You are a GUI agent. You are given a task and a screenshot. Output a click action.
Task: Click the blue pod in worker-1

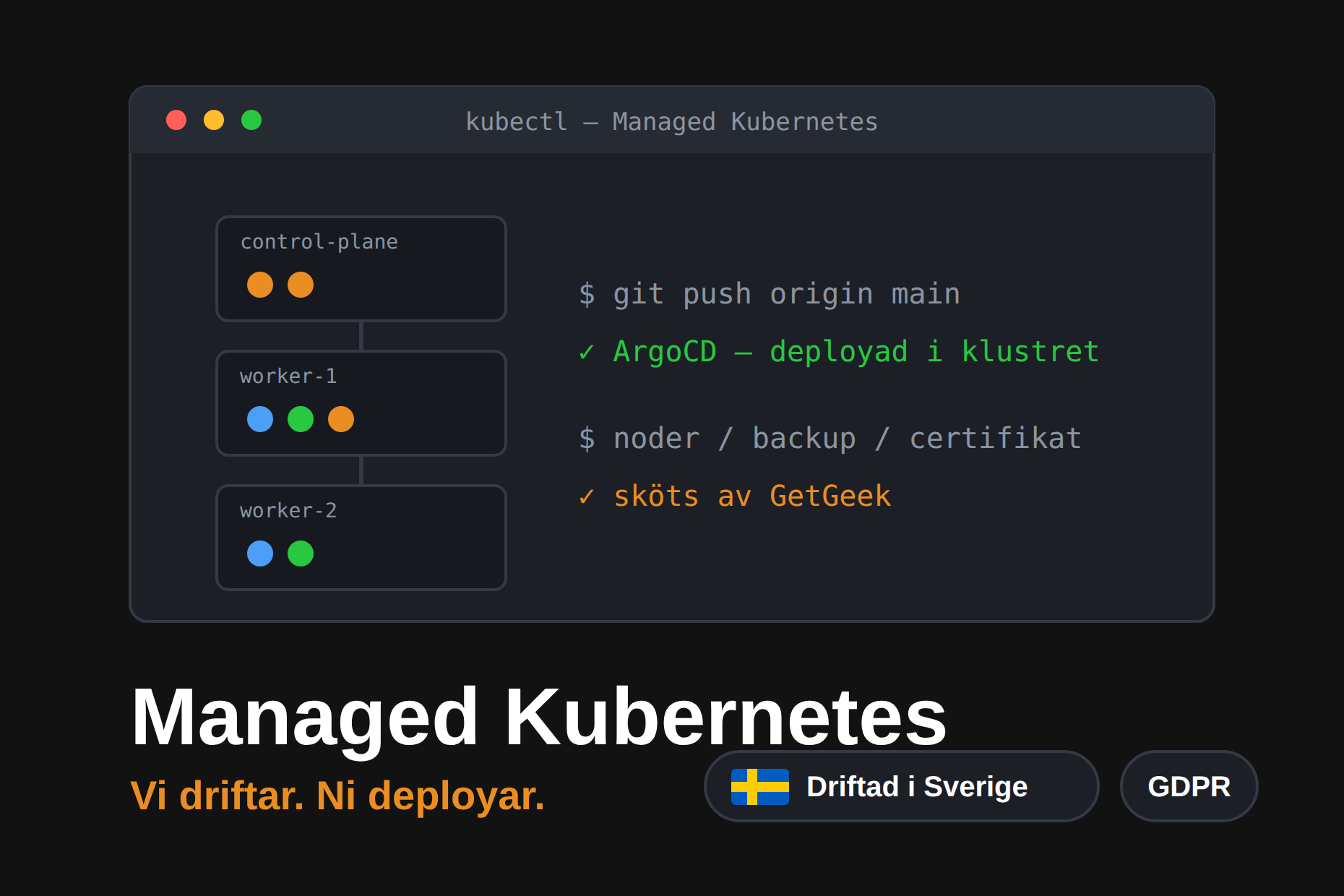[x=260, y=419]
